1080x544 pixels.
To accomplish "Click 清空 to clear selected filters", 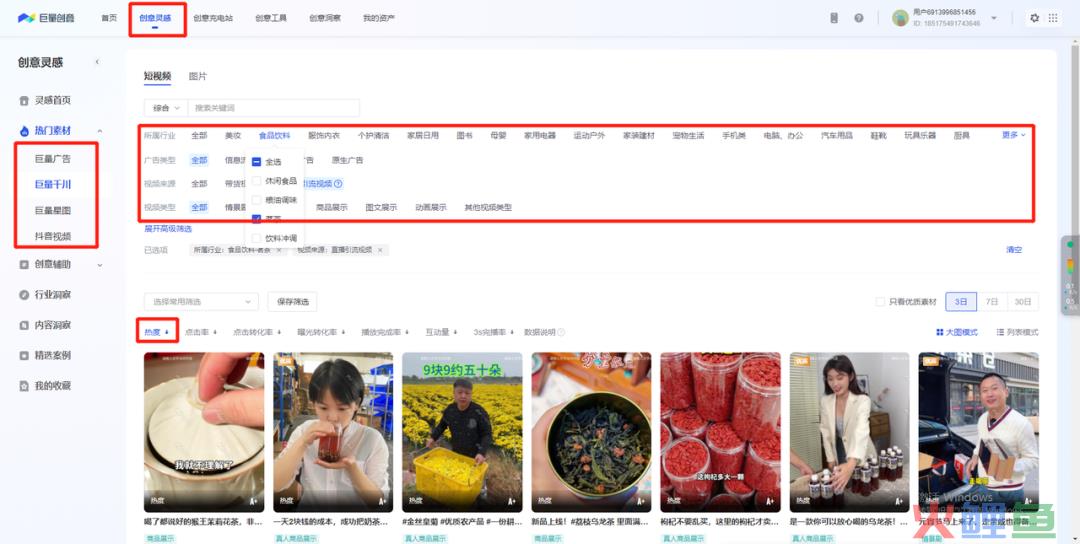I will (x=1015, y=250).
